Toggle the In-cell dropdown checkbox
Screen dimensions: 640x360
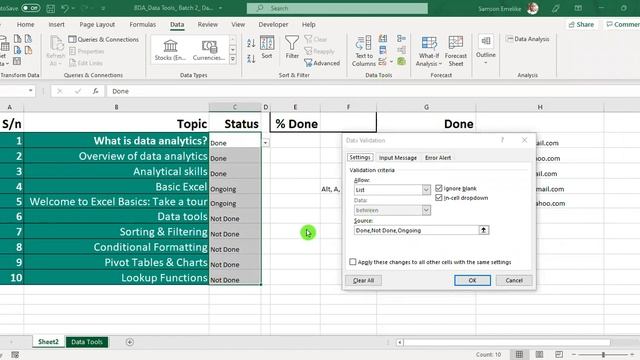click(439, 198)
